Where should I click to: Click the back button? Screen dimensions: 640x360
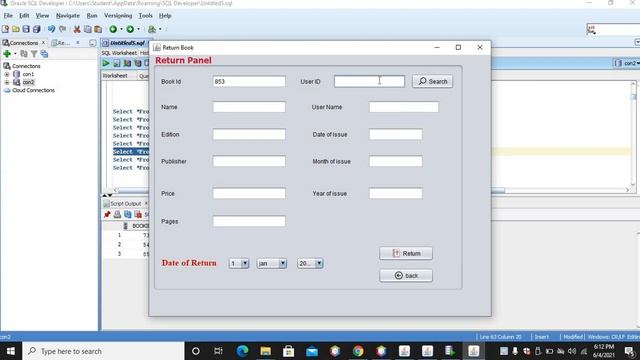tap(406, 276)
